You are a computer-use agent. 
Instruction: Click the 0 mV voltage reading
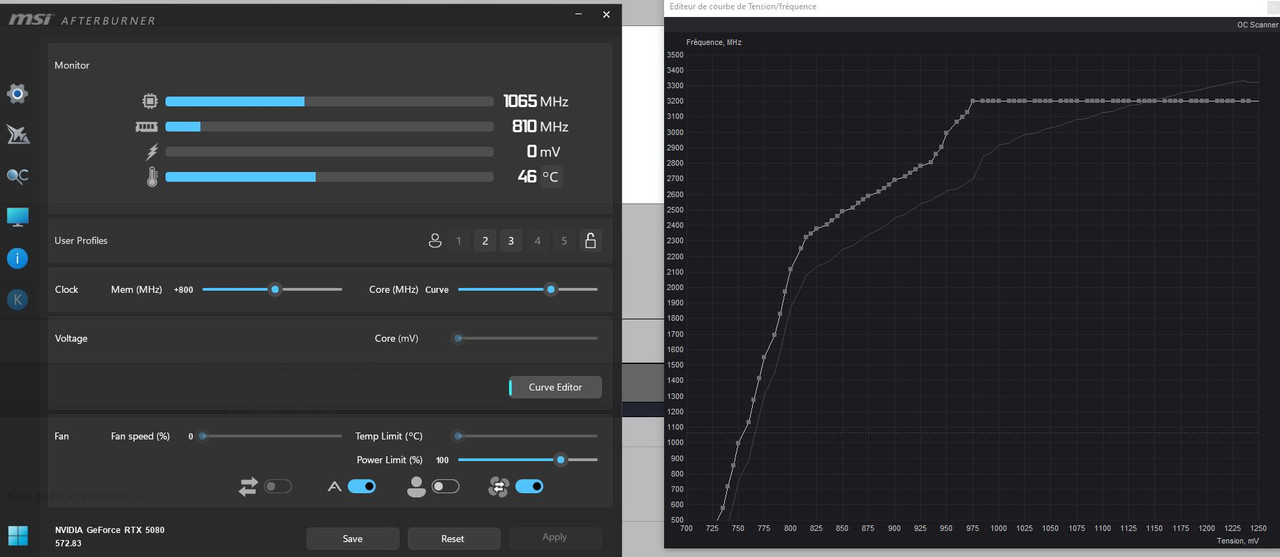[543, 152]
